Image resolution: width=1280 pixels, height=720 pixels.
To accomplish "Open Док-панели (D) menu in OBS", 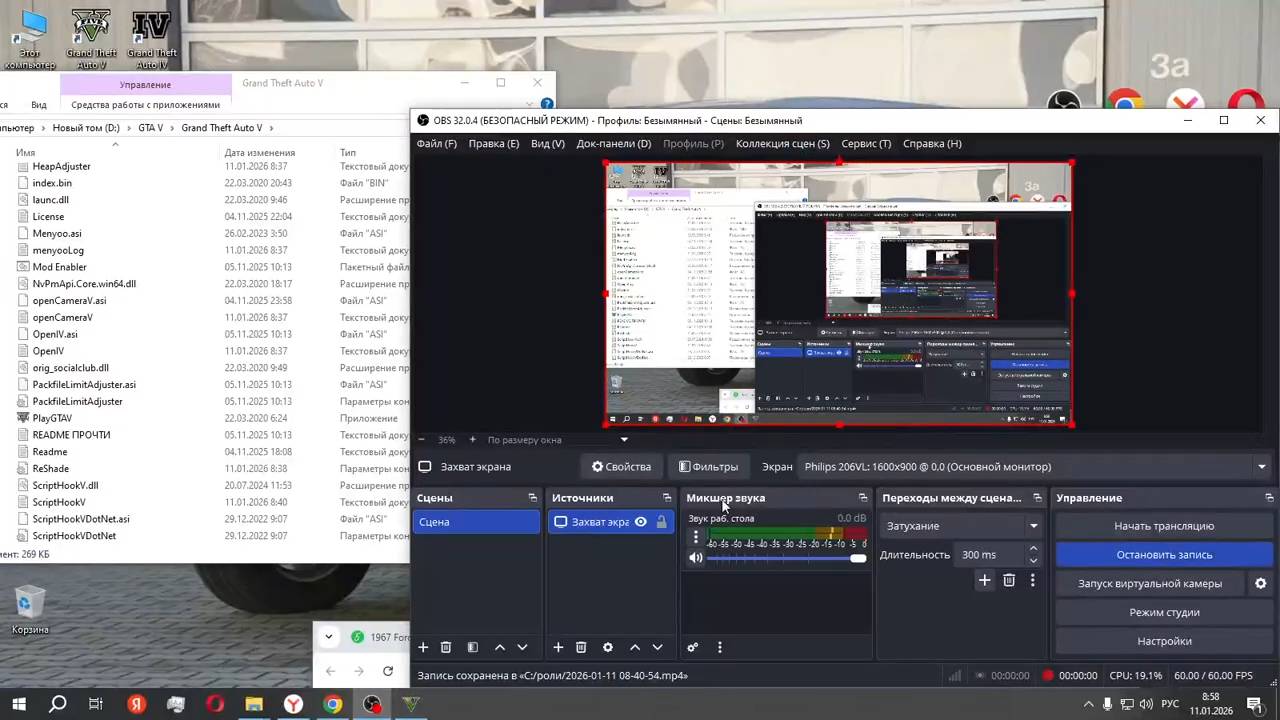I will tap(614, 144).
